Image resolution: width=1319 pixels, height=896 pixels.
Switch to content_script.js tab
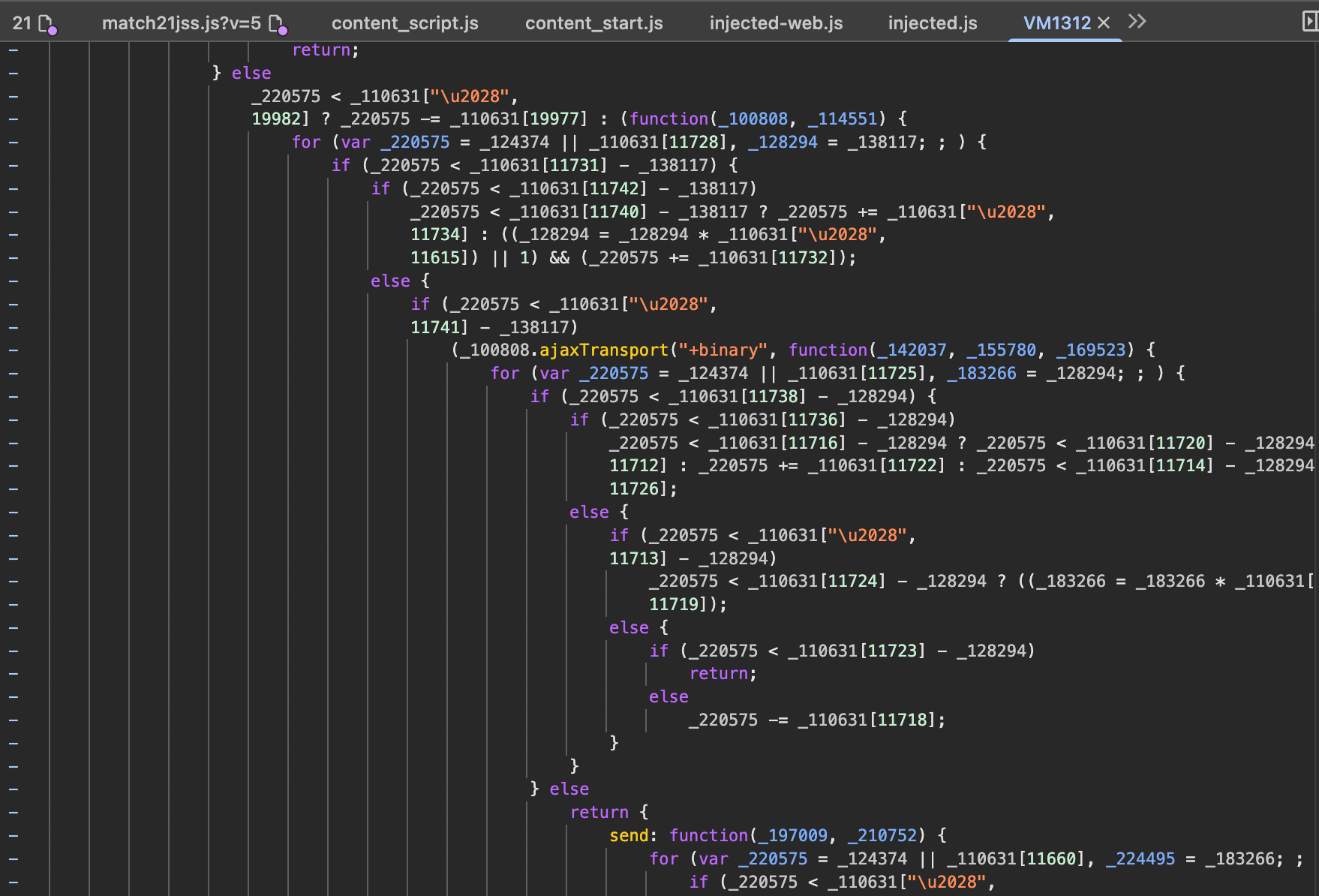(404, 23)
